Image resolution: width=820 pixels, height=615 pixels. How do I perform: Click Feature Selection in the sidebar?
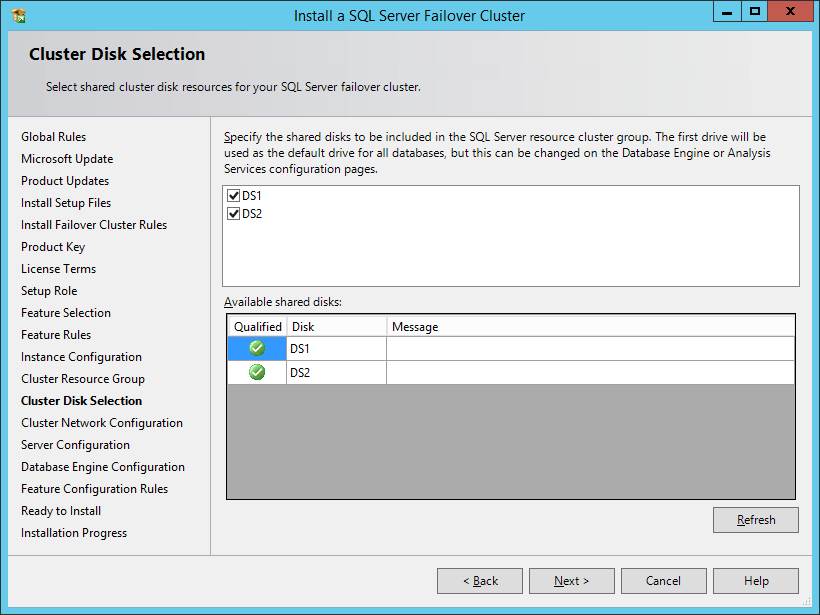click(x=66, y=312)
